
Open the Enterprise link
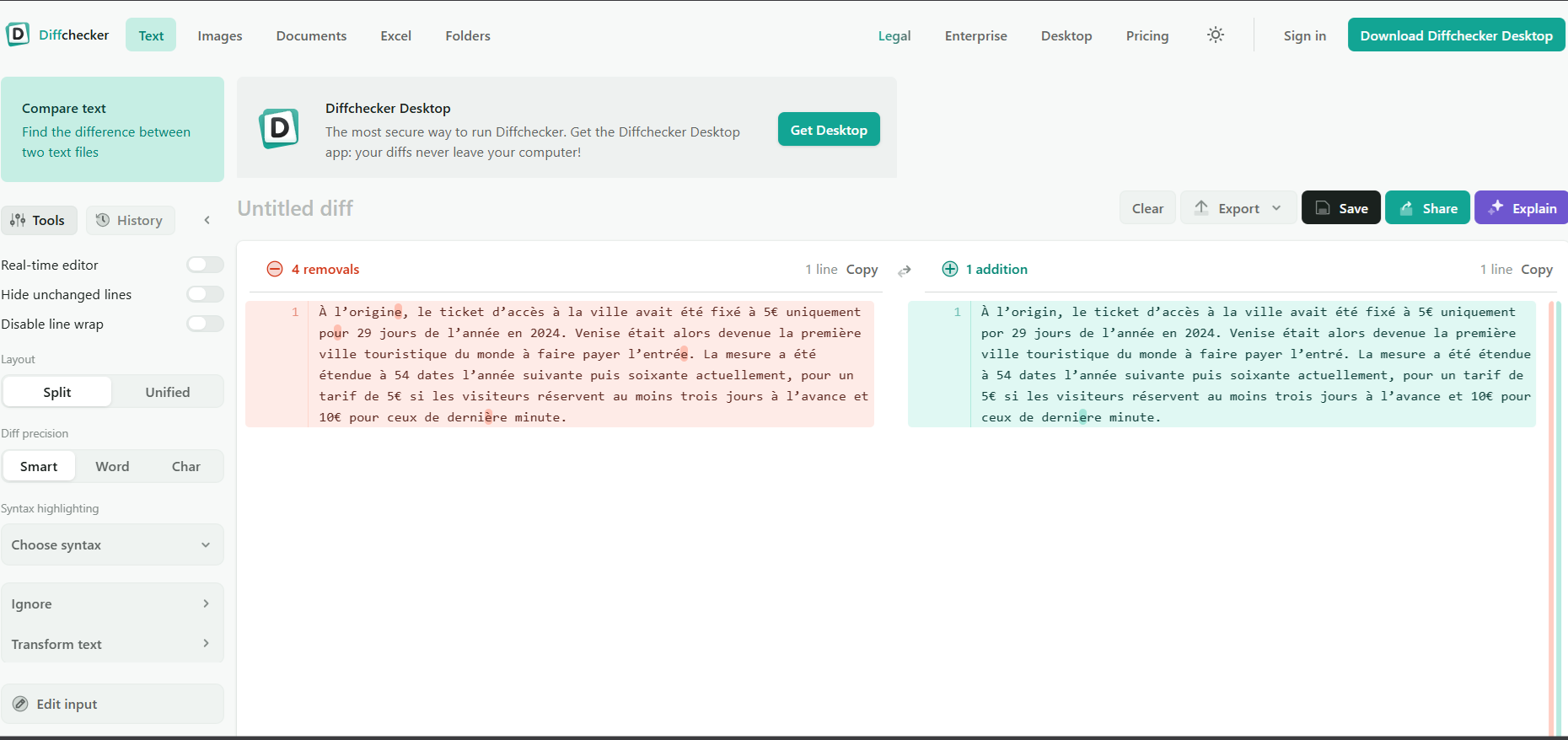pos(975,35)
